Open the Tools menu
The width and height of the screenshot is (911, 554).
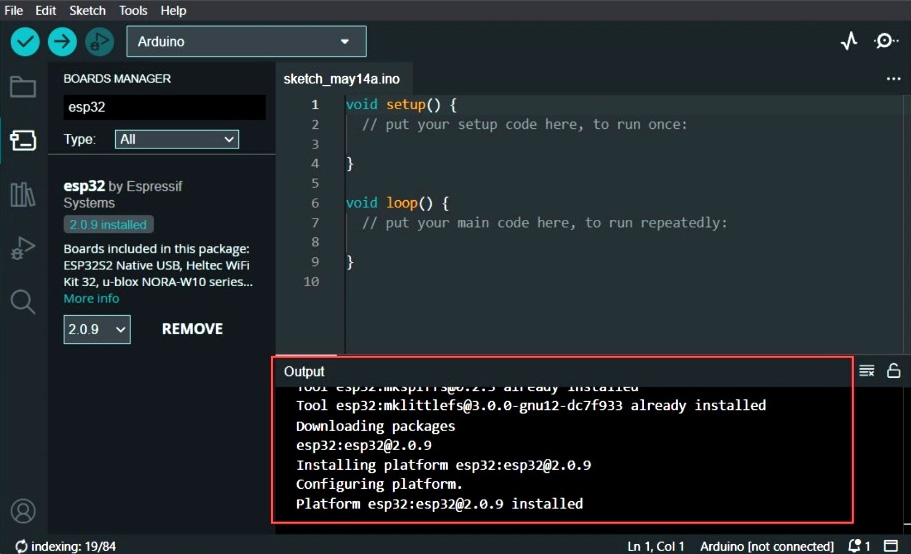click(133, 10)
